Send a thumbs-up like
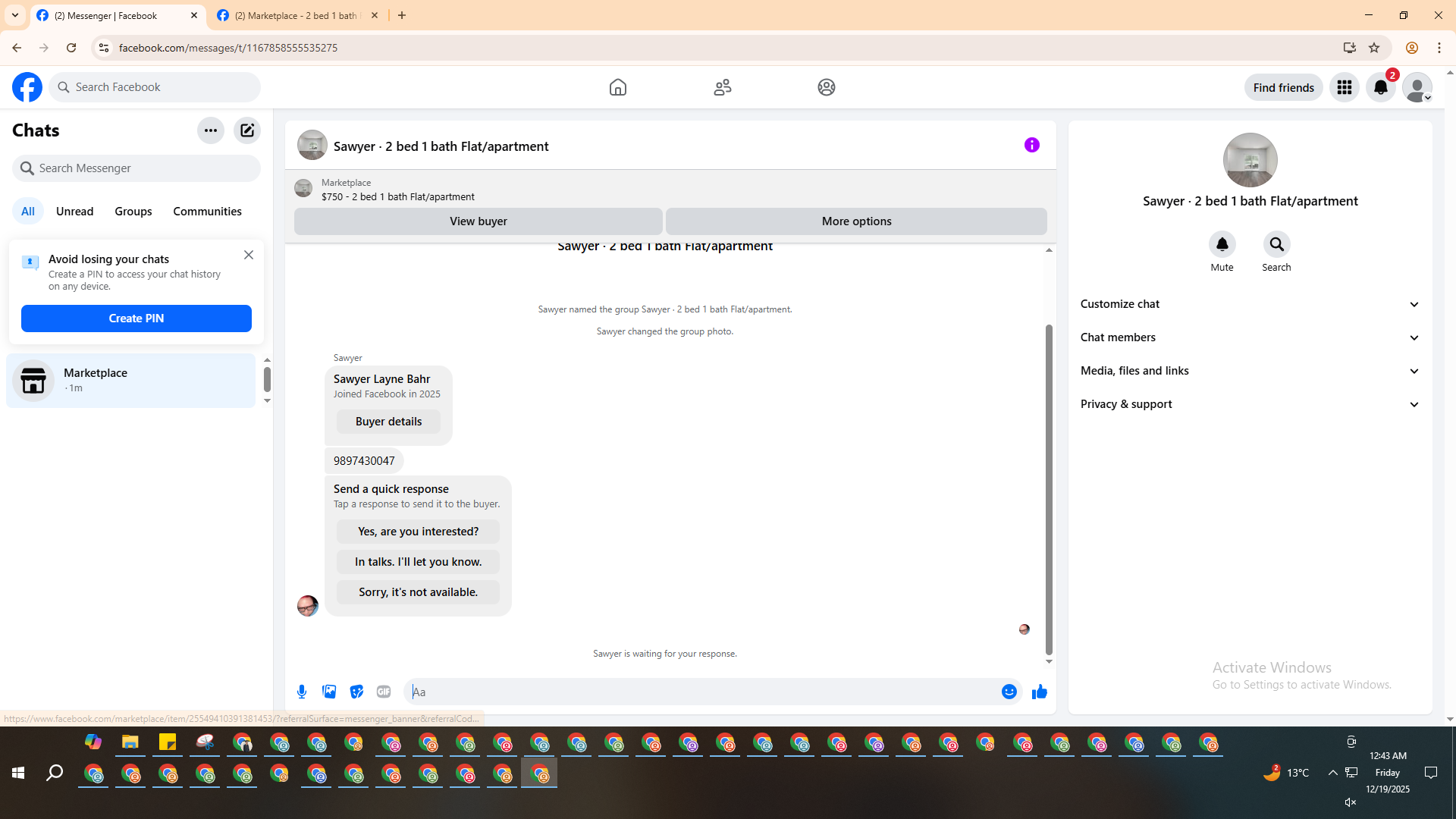Screen dimensions: 1456x819 pyautogui.click(x=1039, y=692)
